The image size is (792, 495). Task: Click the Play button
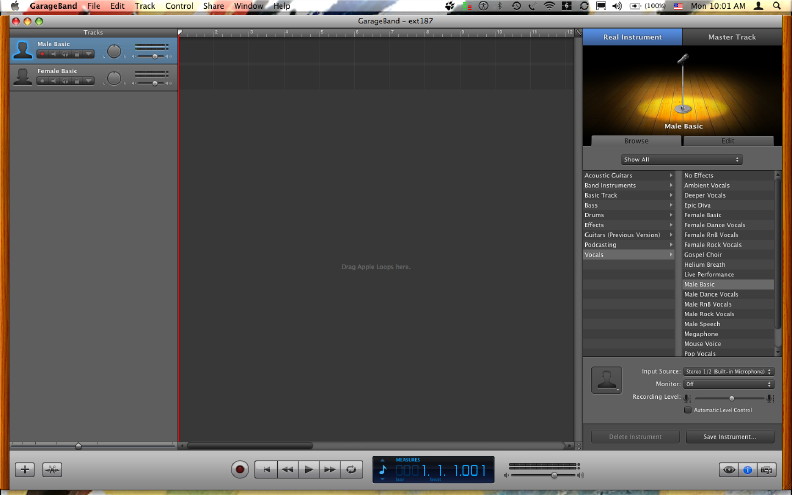click(x=309, y=469)
